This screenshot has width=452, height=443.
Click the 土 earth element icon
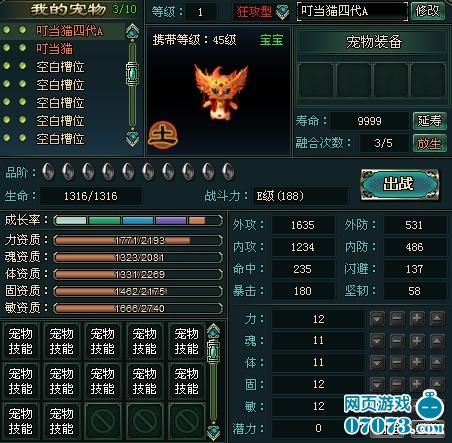(x=163, y=135)
